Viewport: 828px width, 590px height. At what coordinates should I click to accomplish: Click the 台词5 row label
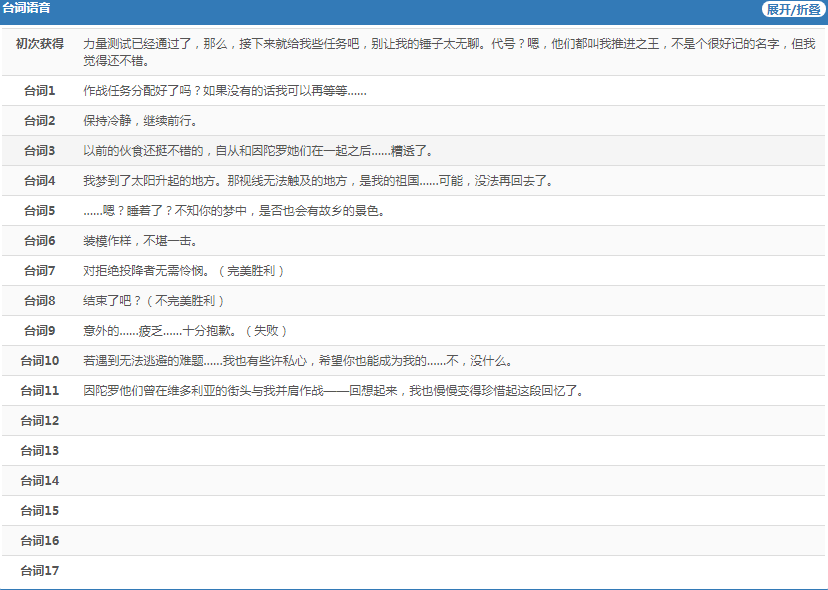pos(40,211)
